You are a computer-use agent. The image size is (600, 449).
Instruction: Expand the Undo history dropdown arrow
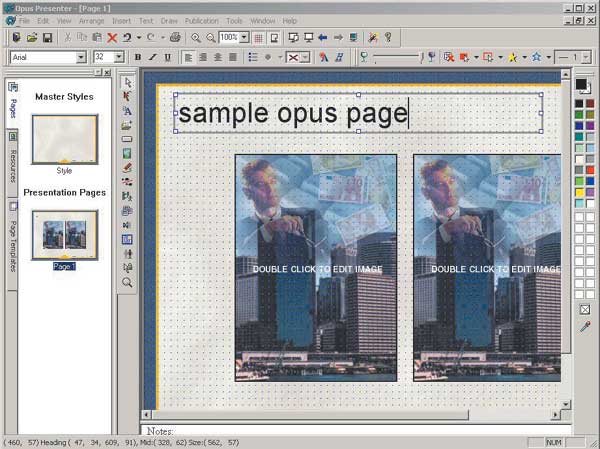pos(139,38)
